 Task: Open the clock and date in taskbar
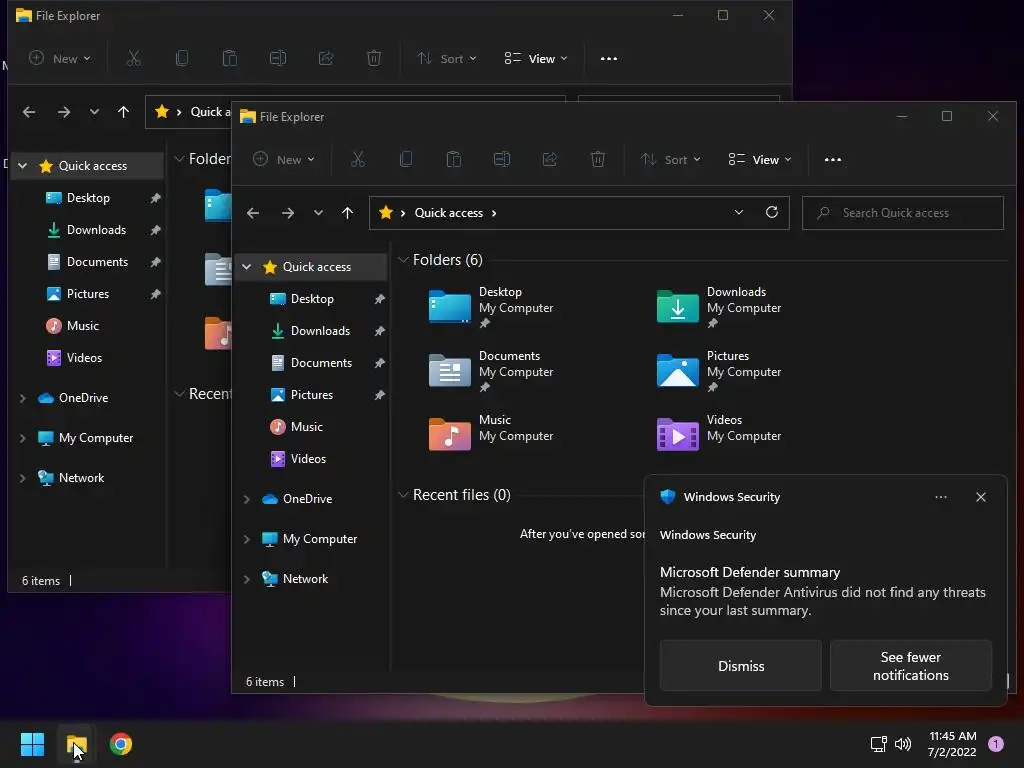(952, 744)
